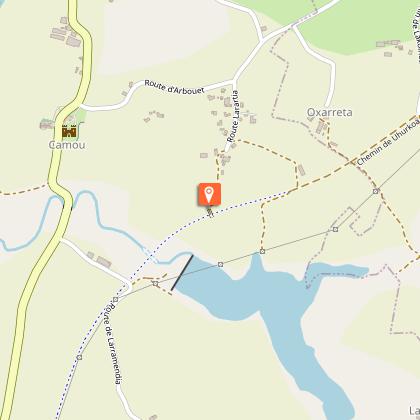Click the Oxarreta place name
Image resolution: width=420 pixels, height=420 pixels.
coord(329,112)
